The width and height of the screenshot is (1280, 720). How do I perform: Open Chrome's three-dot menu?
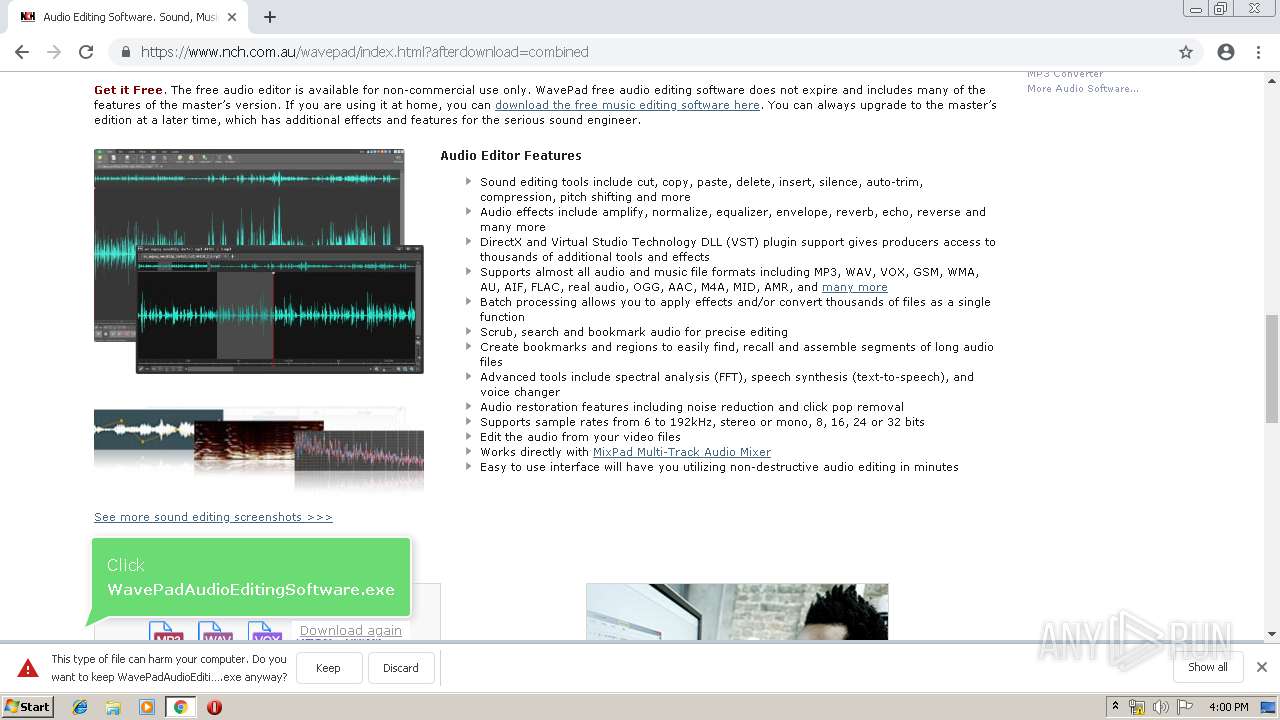point(1258,52)
